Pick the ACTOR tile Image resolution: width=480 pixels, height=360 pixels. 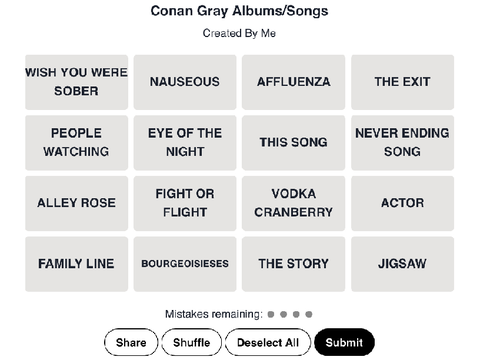coord(402,203)
